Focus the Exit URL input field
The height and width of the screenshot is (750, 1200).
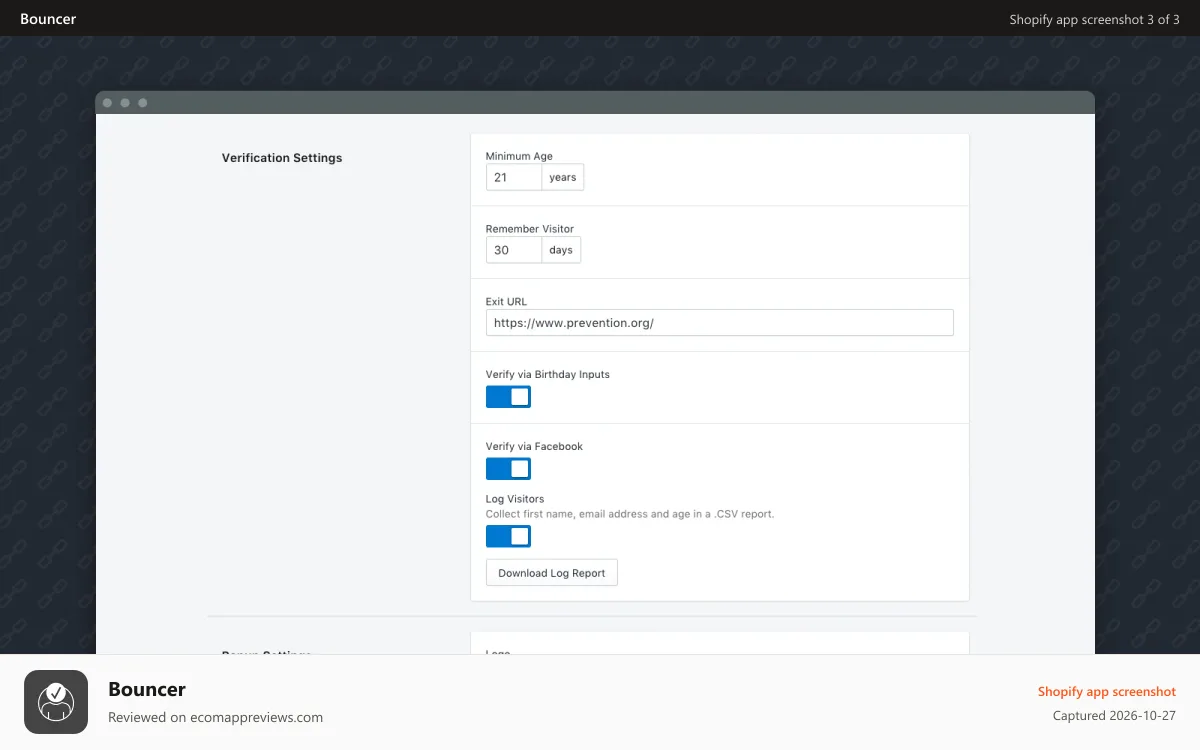pos(720,322)
